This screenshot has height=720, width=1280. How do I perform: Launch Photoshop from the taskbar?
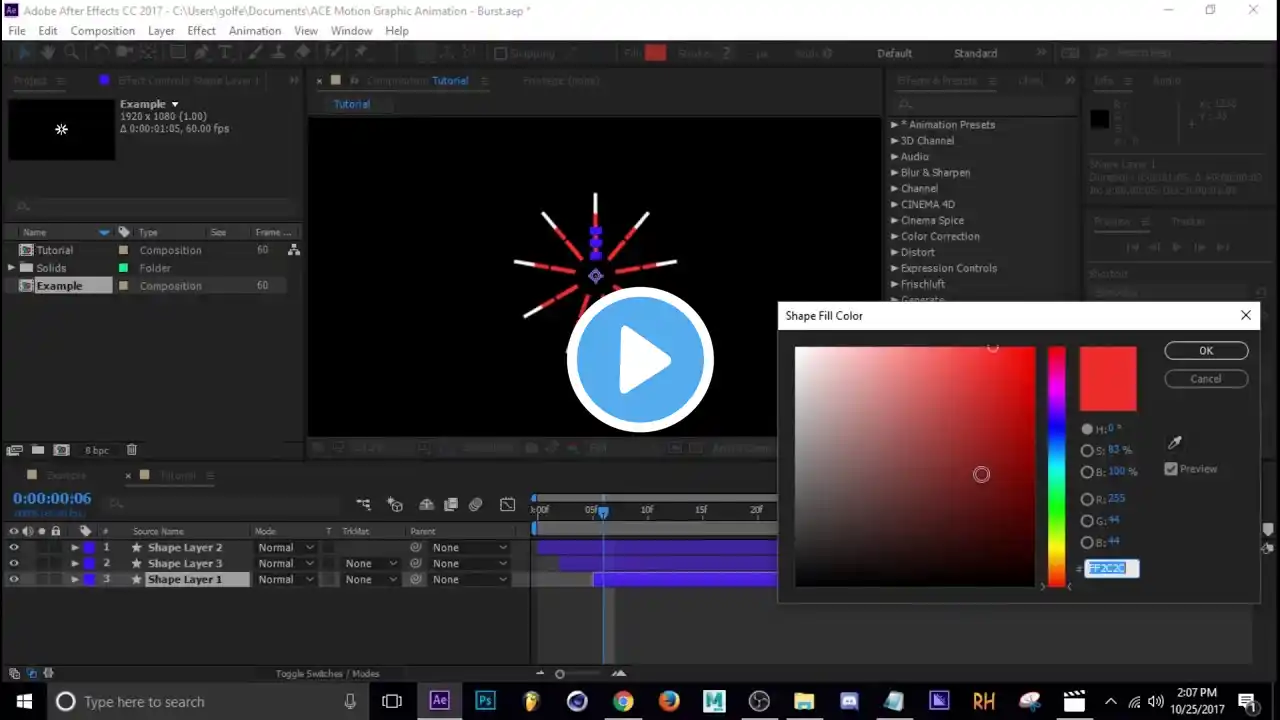click(485, 701)
